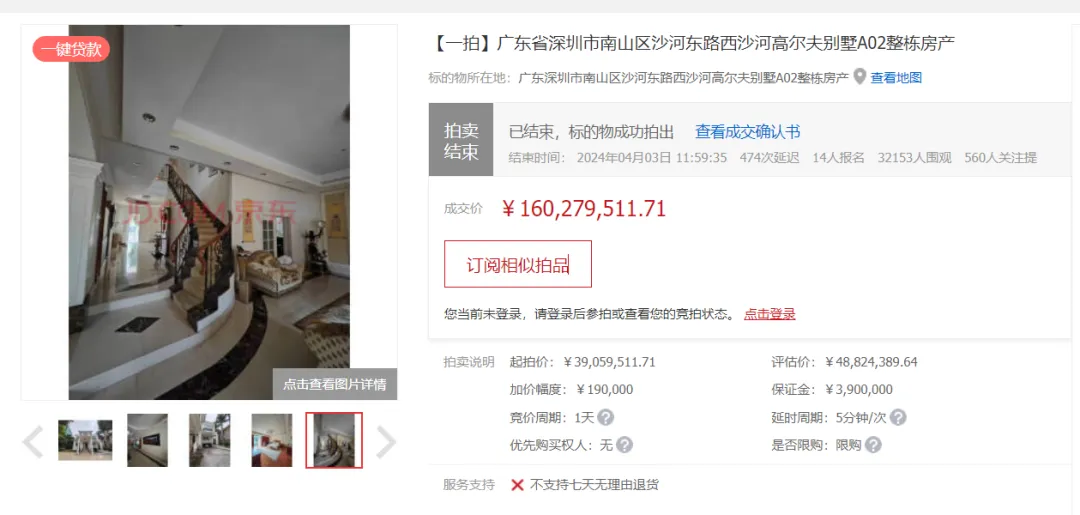Click help icon beside 延时周期 5分钟/次
The image size is (1080, 515).
click(898, 418)
